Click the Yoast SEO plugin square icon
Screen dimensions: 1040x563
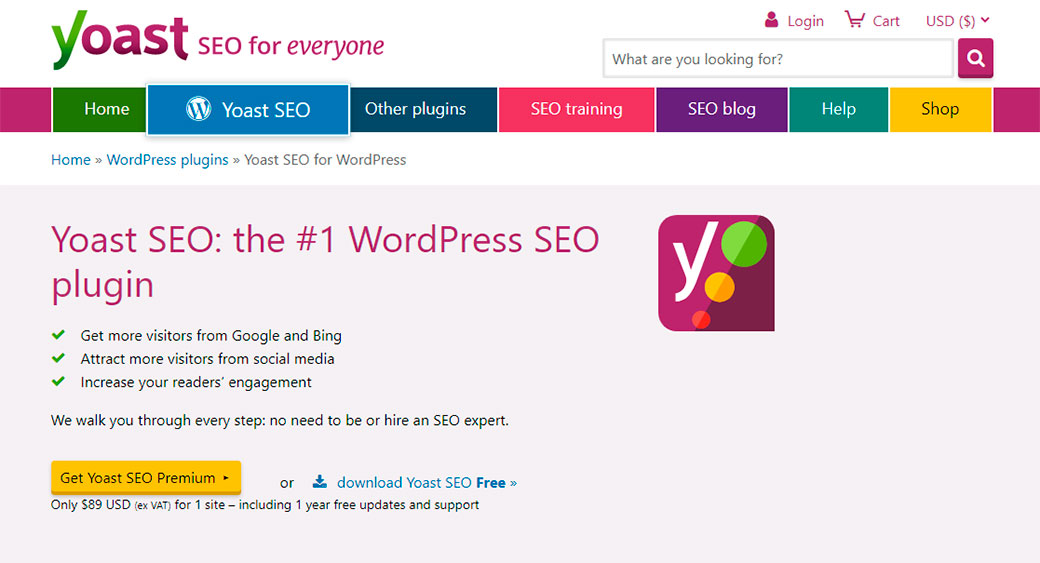click(716, 273)
